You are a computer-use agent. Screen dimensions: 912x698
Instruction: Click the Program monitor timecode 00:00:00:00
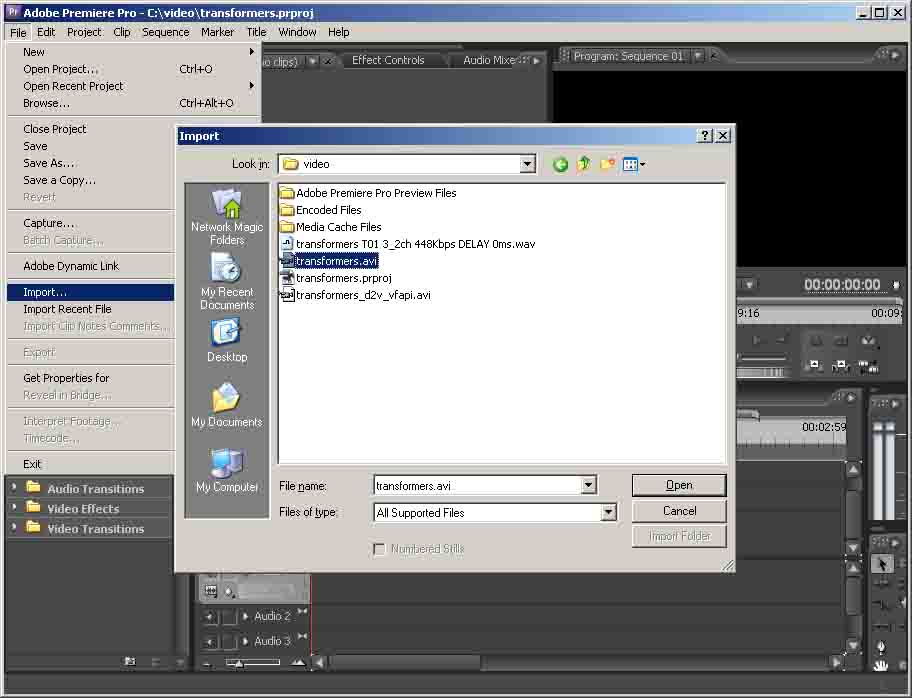[842, 284]
